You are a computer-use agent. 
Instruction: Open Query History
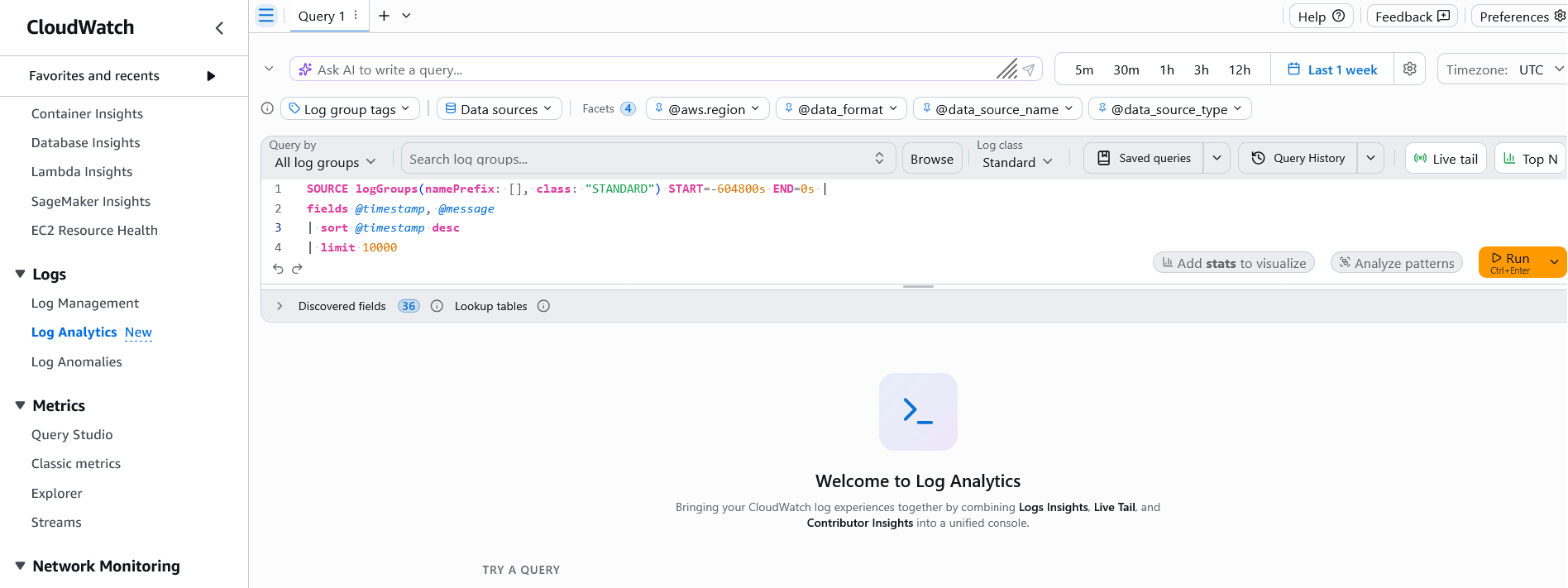(1298, 158)
